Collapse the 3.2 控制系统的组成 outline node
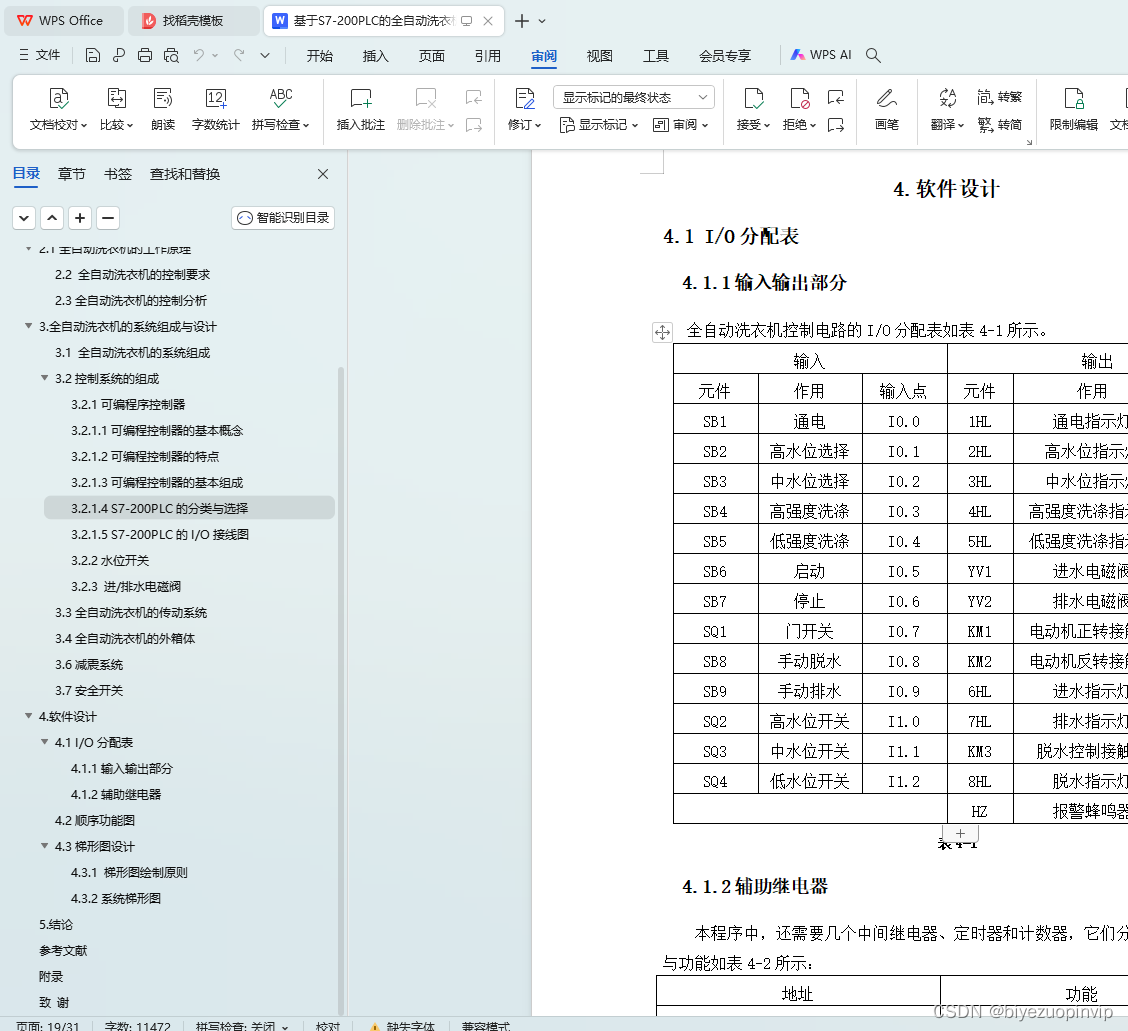Viewport: 1128px width, 1031px height. click(x=45, y=378)
